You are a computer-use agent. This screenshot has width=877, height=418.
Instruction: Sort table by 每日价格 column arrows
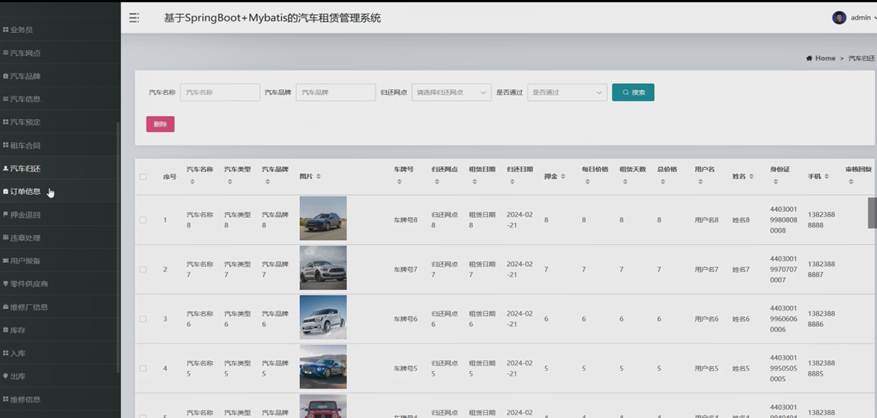(x=587, y=182)
